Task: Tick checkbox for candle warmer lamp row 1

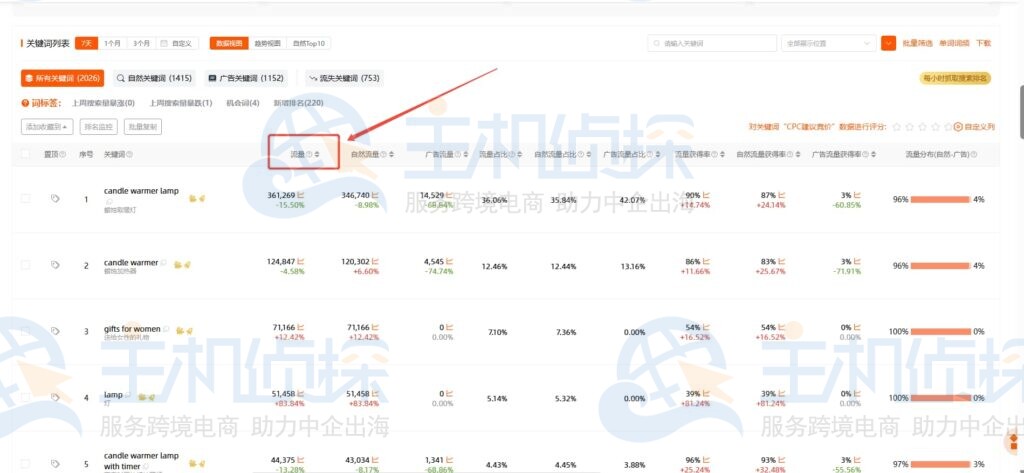Action: (x=25, y=199)
